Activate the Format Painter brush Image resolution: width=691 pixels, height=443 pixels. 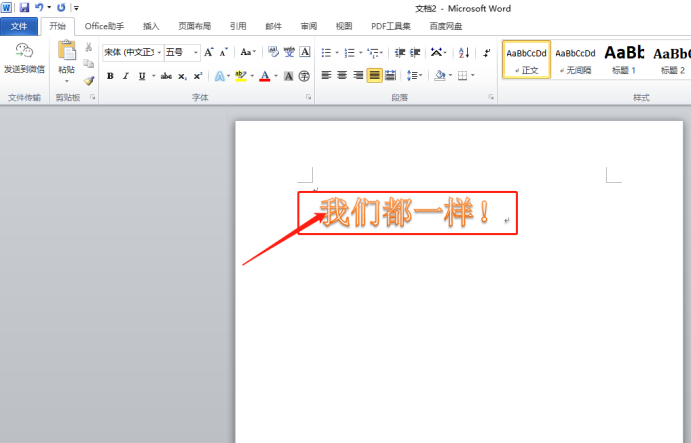click(x=89, y=81)
